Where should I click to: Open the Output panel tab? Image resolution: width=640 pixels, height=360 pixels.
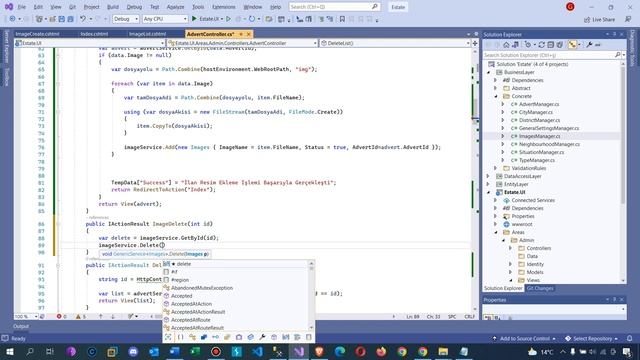21,326
